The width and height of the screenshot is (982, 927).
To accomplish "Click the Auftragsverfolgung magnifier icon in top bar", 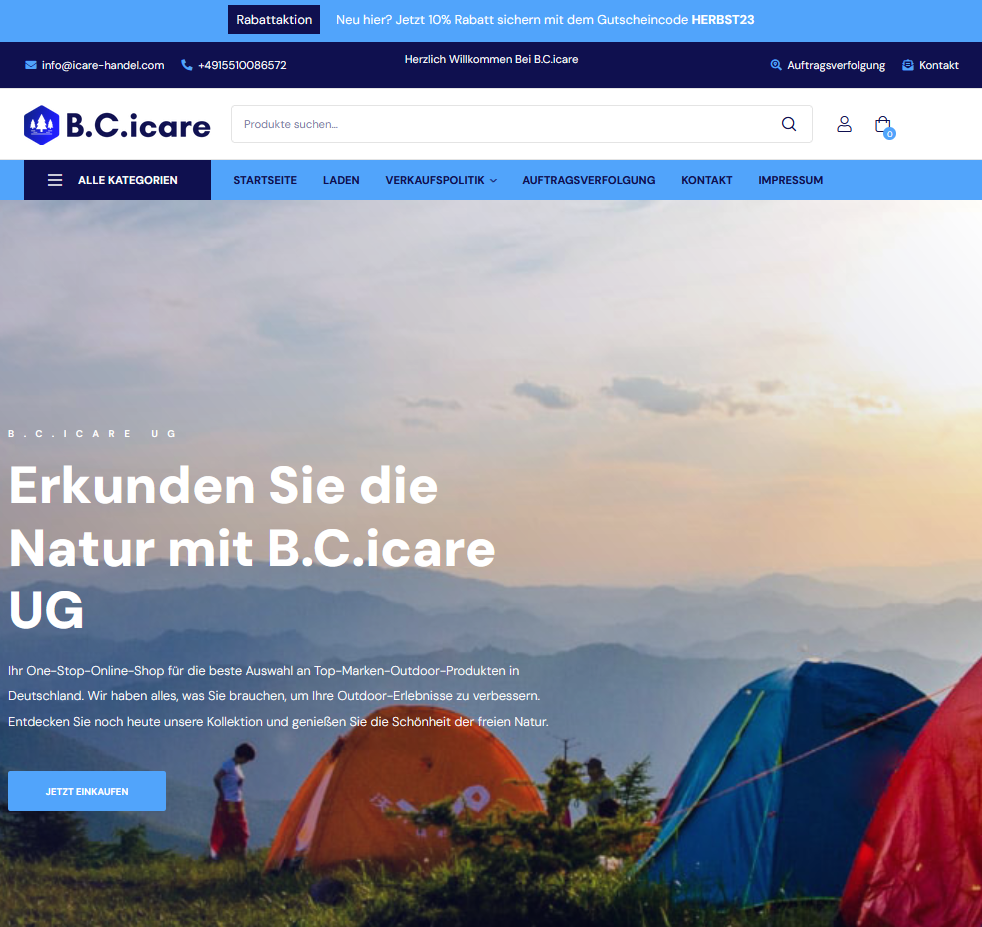I will (775, 65).
